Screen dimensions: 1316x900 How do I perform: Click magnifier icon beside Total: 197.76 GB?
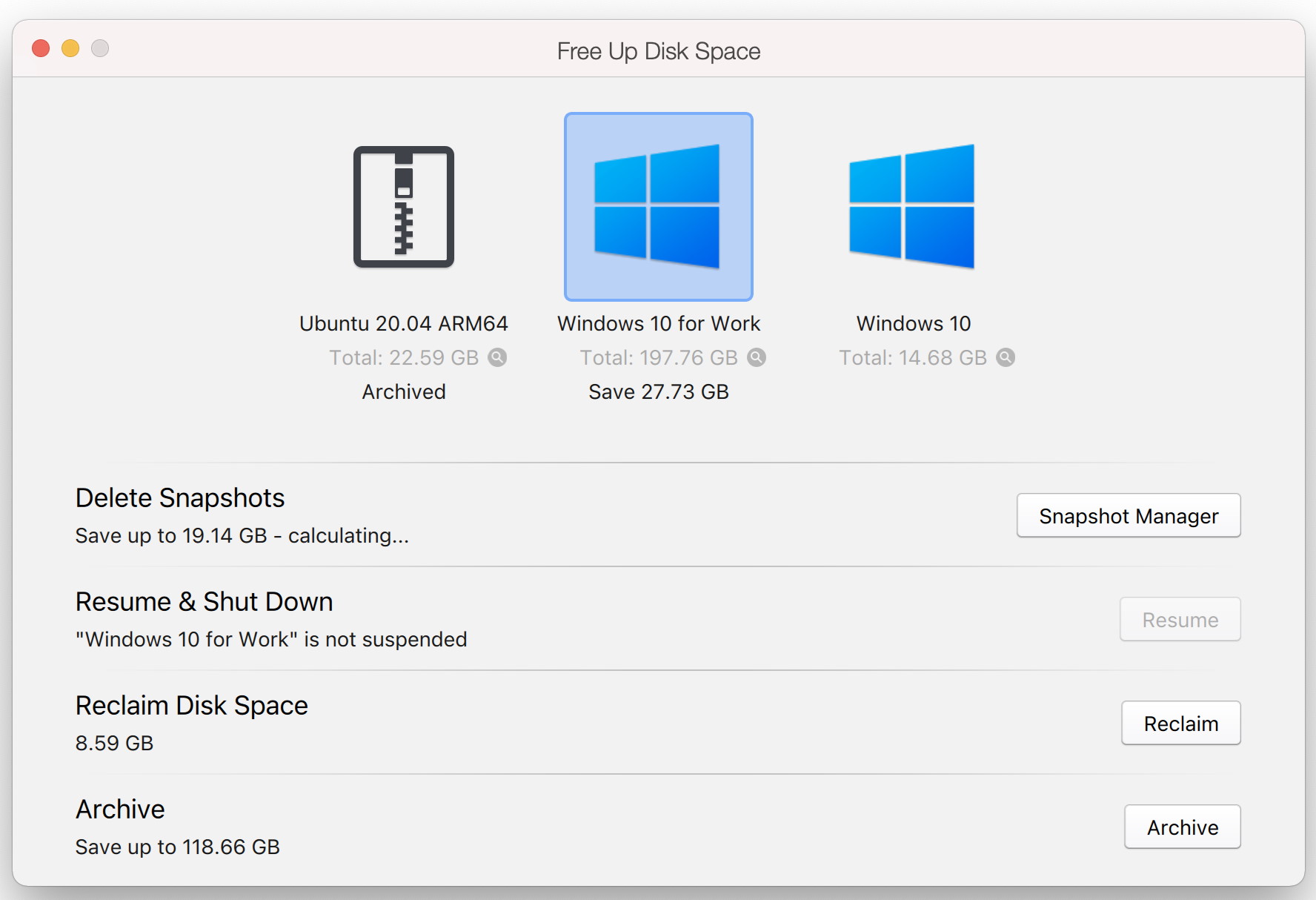[x=757, y=357]
